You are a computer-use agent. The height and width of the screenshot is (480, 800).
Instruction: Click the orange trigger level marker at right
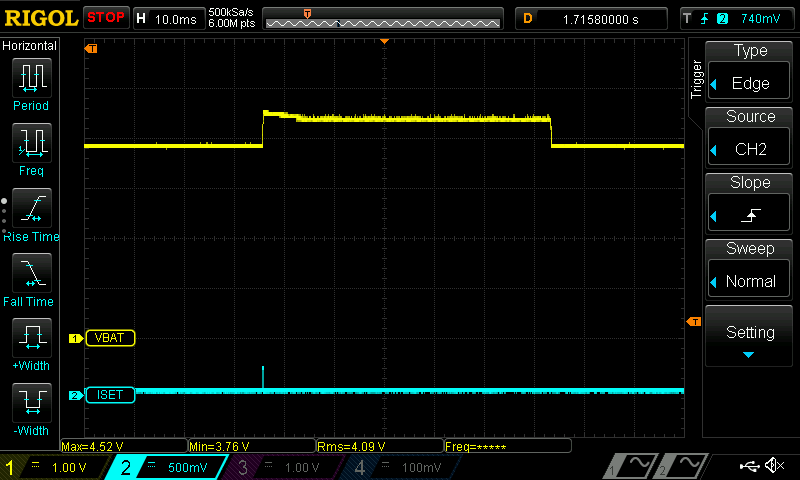(x=694, y=321)
